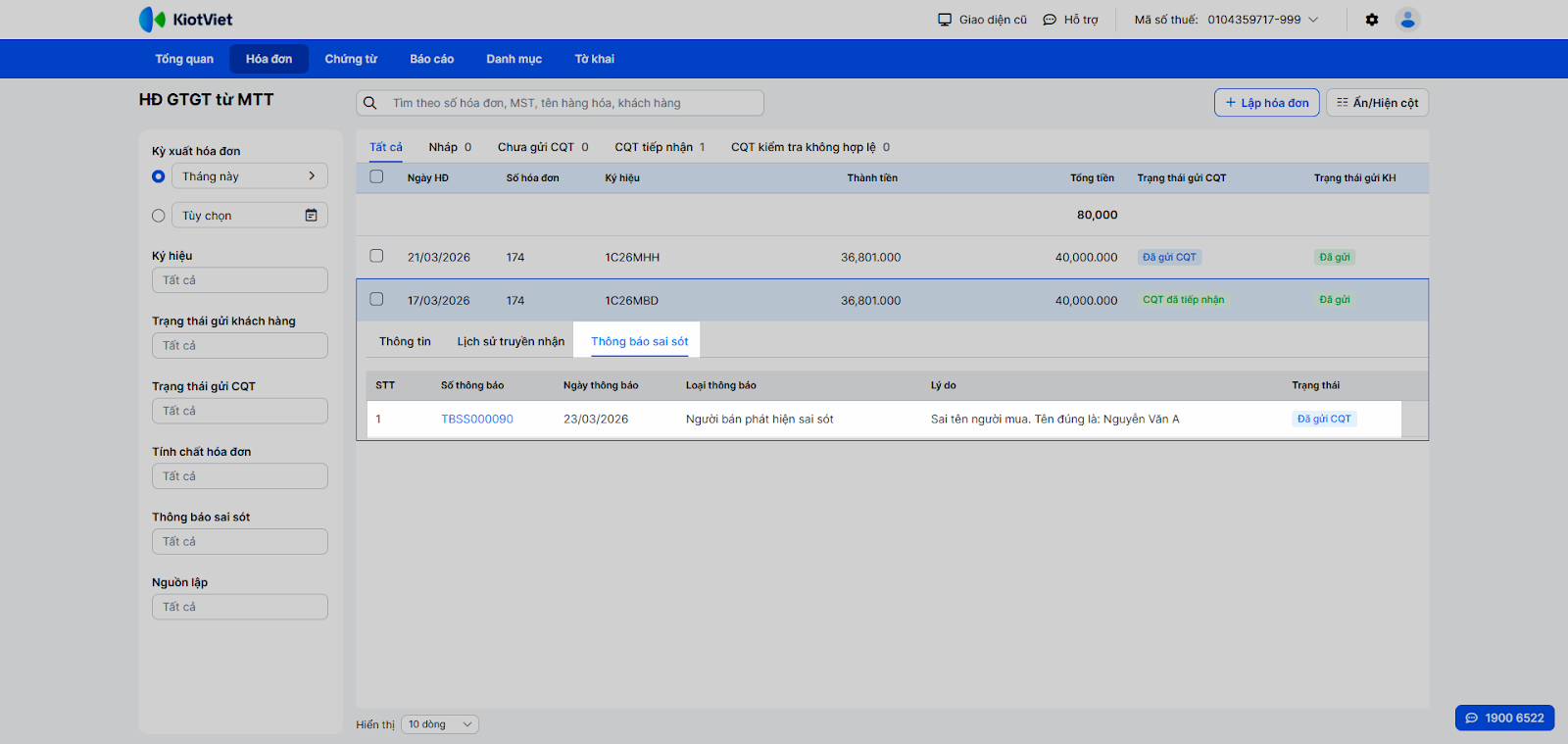The height and width of the screenshot is (744, 1568).
Task: Open notice TBSS000090 link
Action: (477, 419)
